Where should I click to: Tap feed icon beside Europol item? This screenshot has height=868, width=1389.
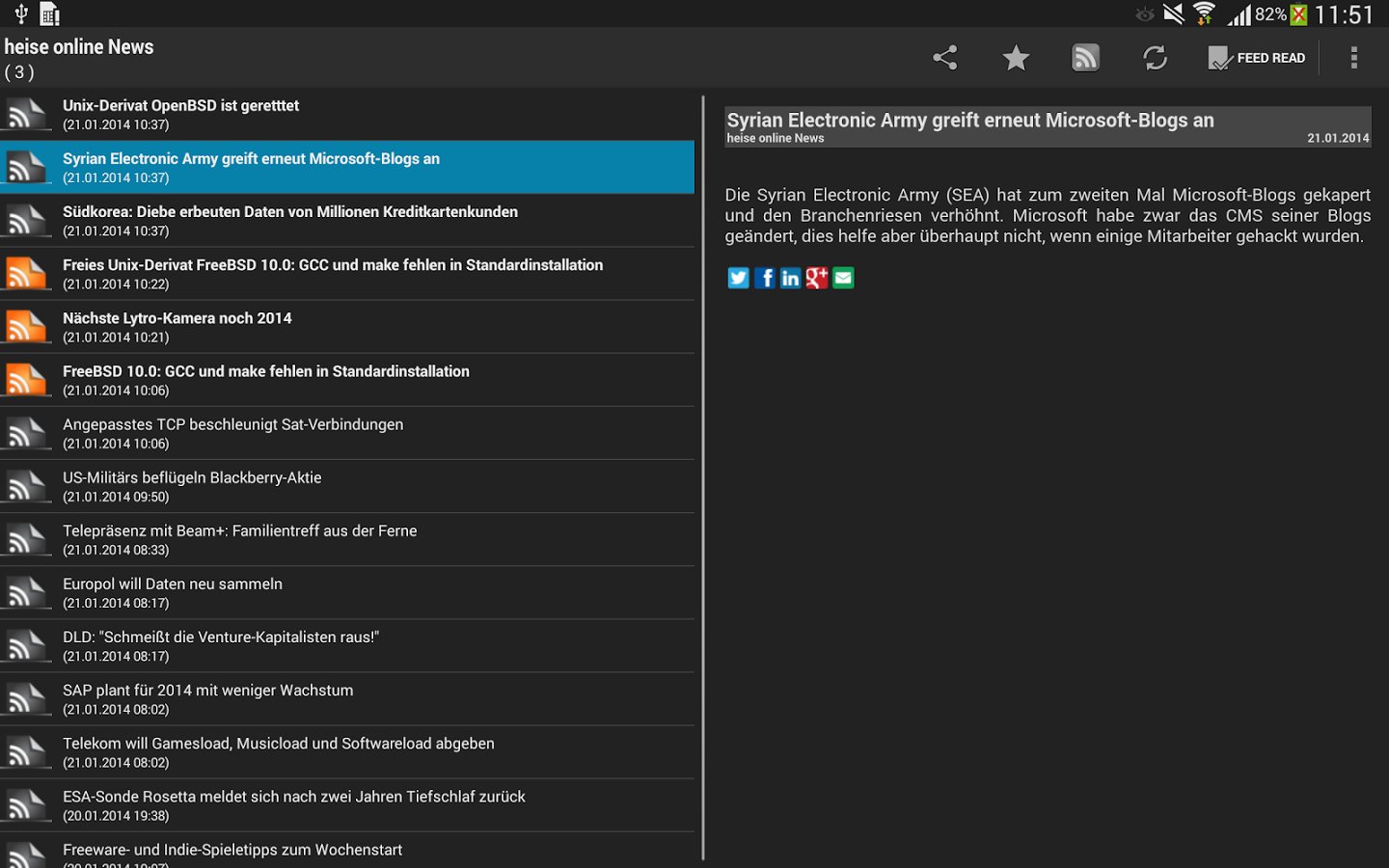(26, 592)
